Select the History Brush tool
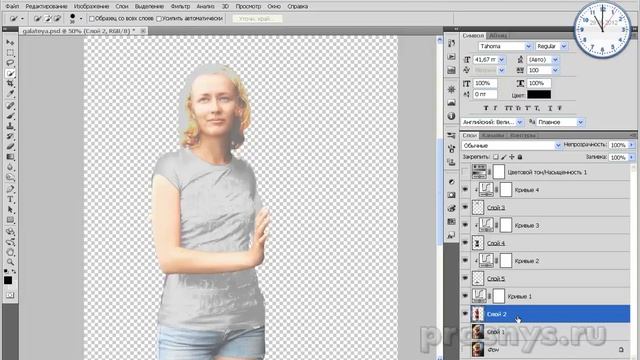 tap(10, 136)
